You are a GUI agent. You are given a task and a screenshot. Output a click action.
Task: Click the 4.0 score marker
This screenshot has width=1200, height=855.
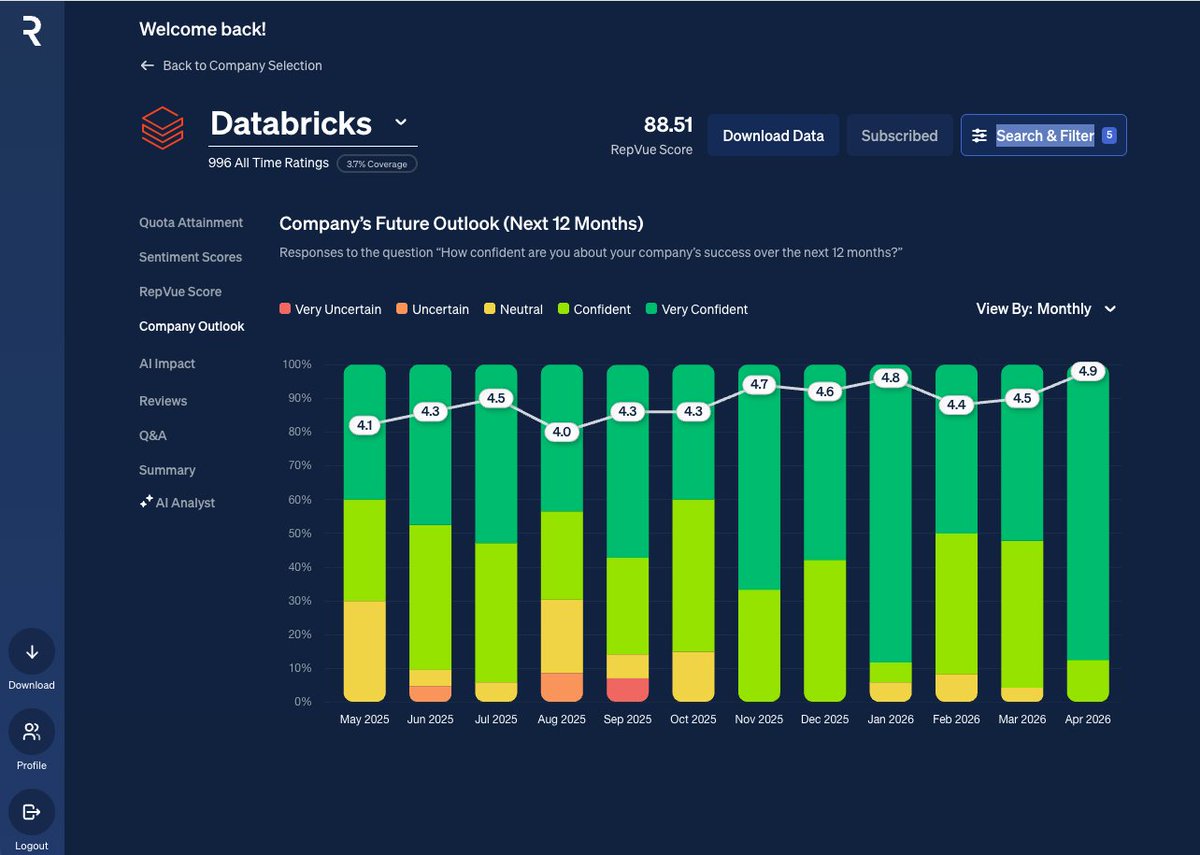[x=561, y=432]
